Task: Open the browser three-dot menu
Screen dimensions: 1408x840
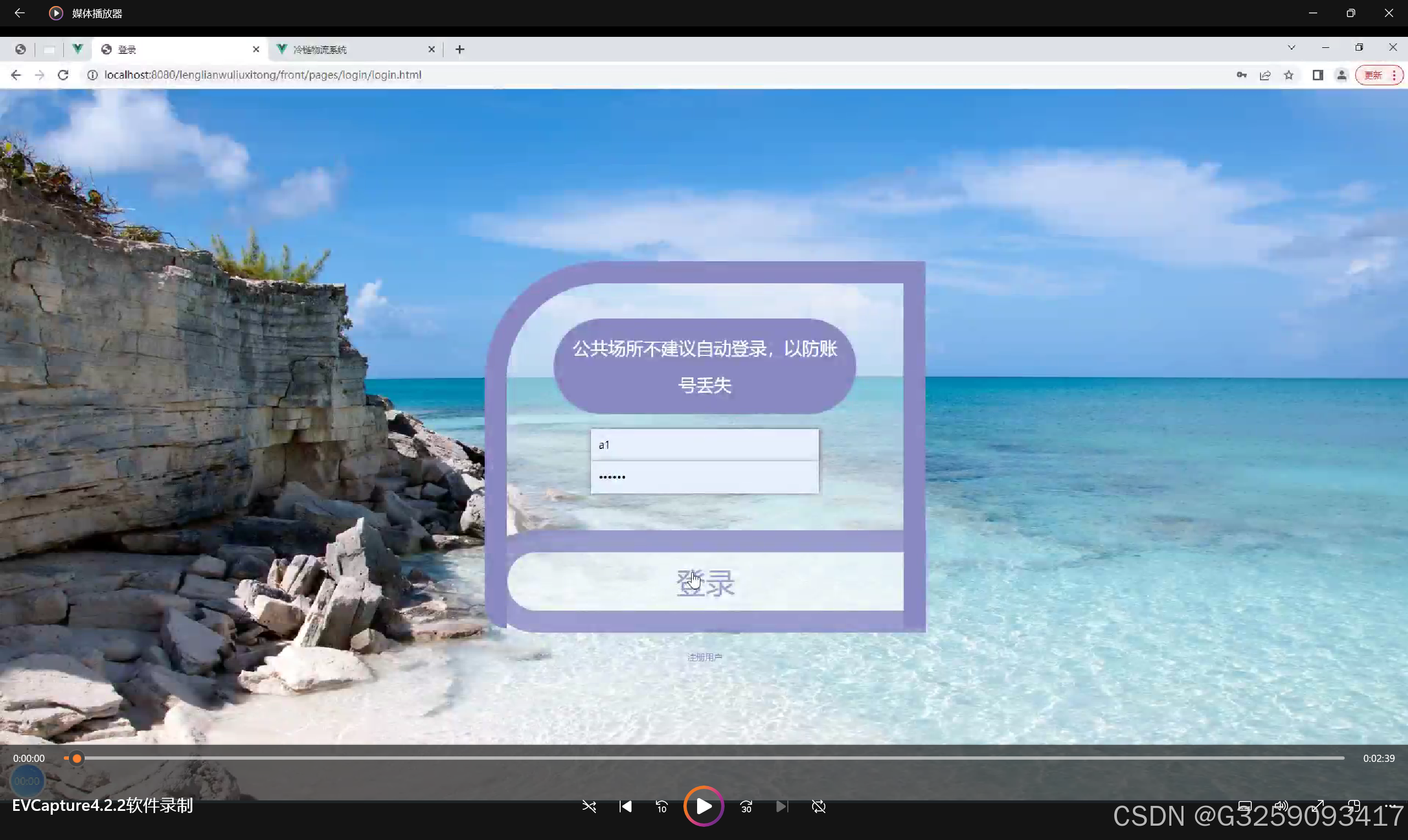Action: [x=1394, y=75]
